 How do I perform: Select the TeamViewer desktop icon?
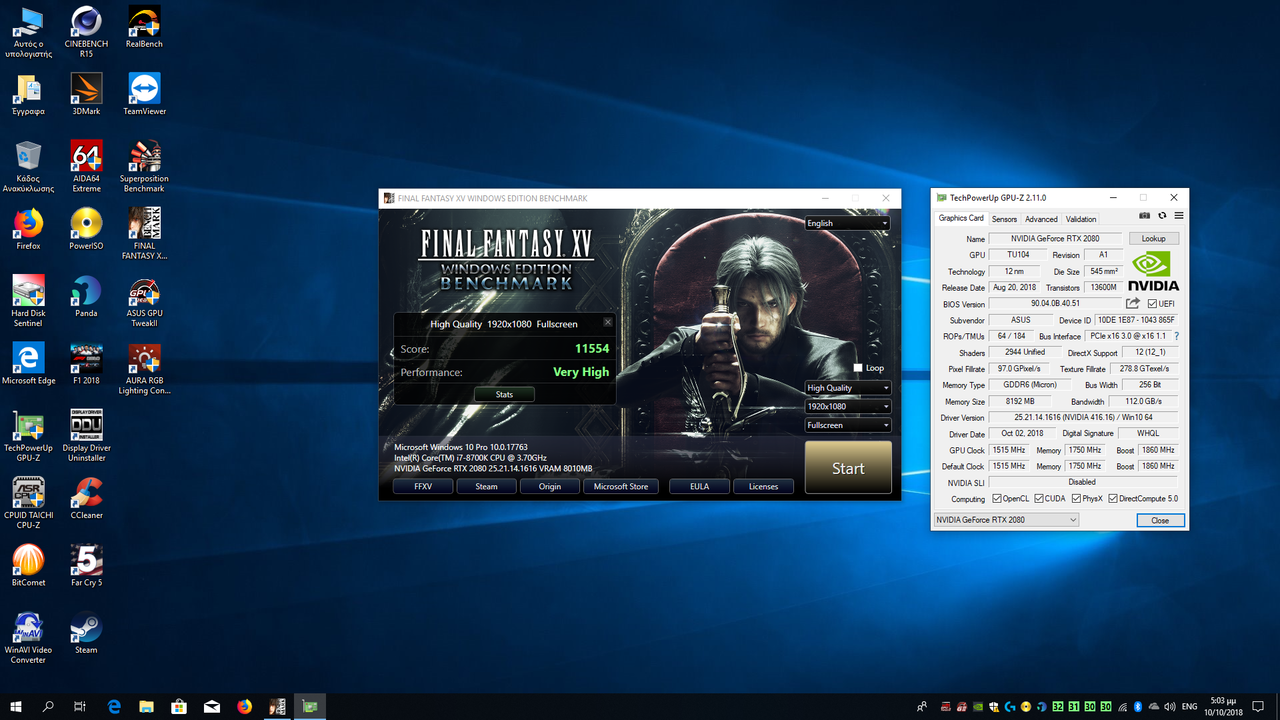pos(144,95)
